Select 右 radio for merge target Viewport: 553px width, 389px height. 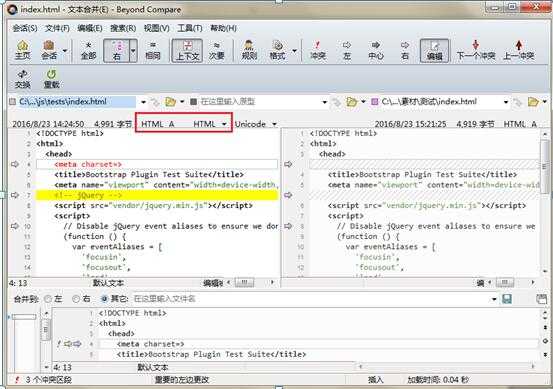tap(81, 299)
